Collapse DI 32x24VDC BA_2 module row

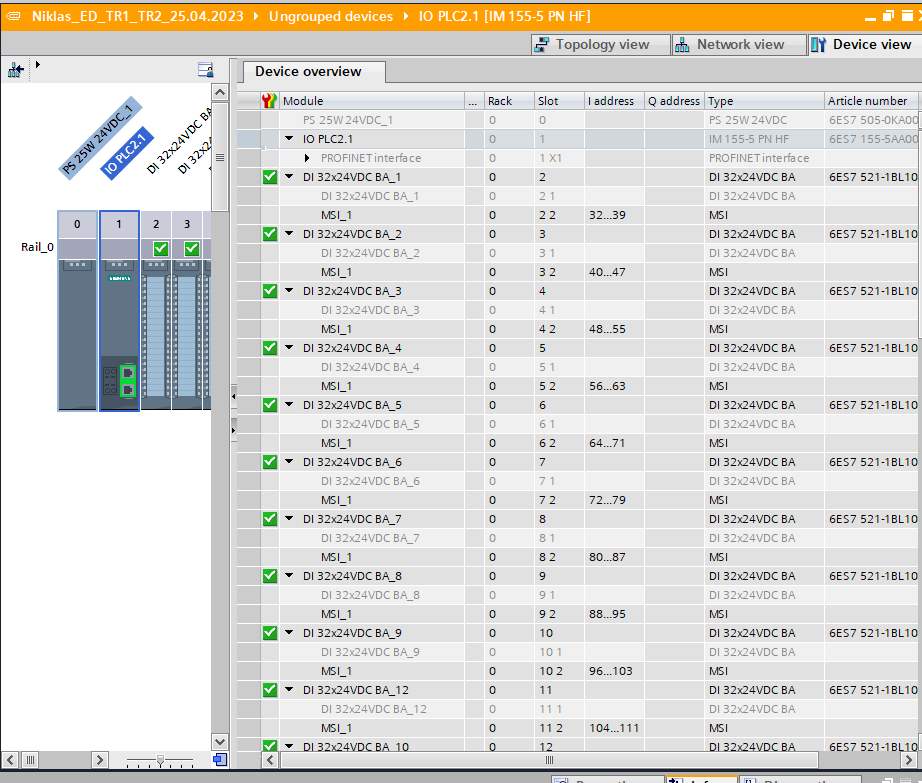tap(289, 233)
